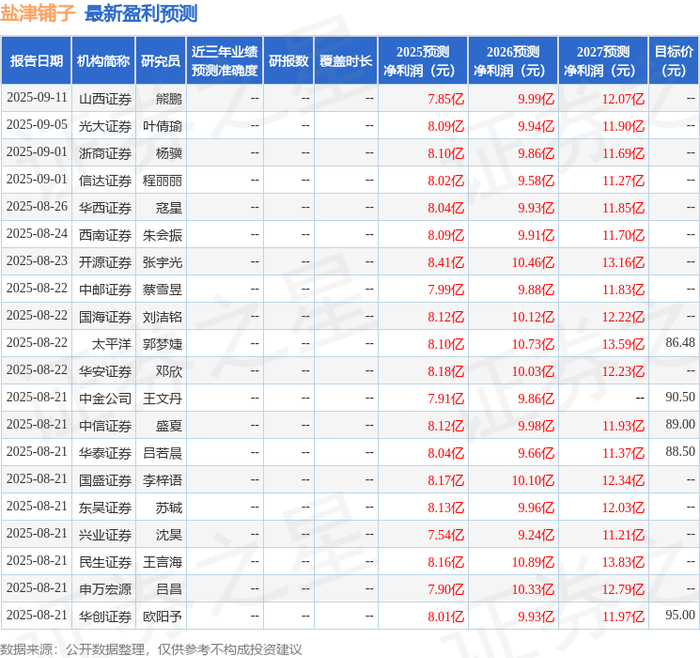Select the 华创证券 institution cell
Viewport: 700px width, 658px height.
[105, 616]
